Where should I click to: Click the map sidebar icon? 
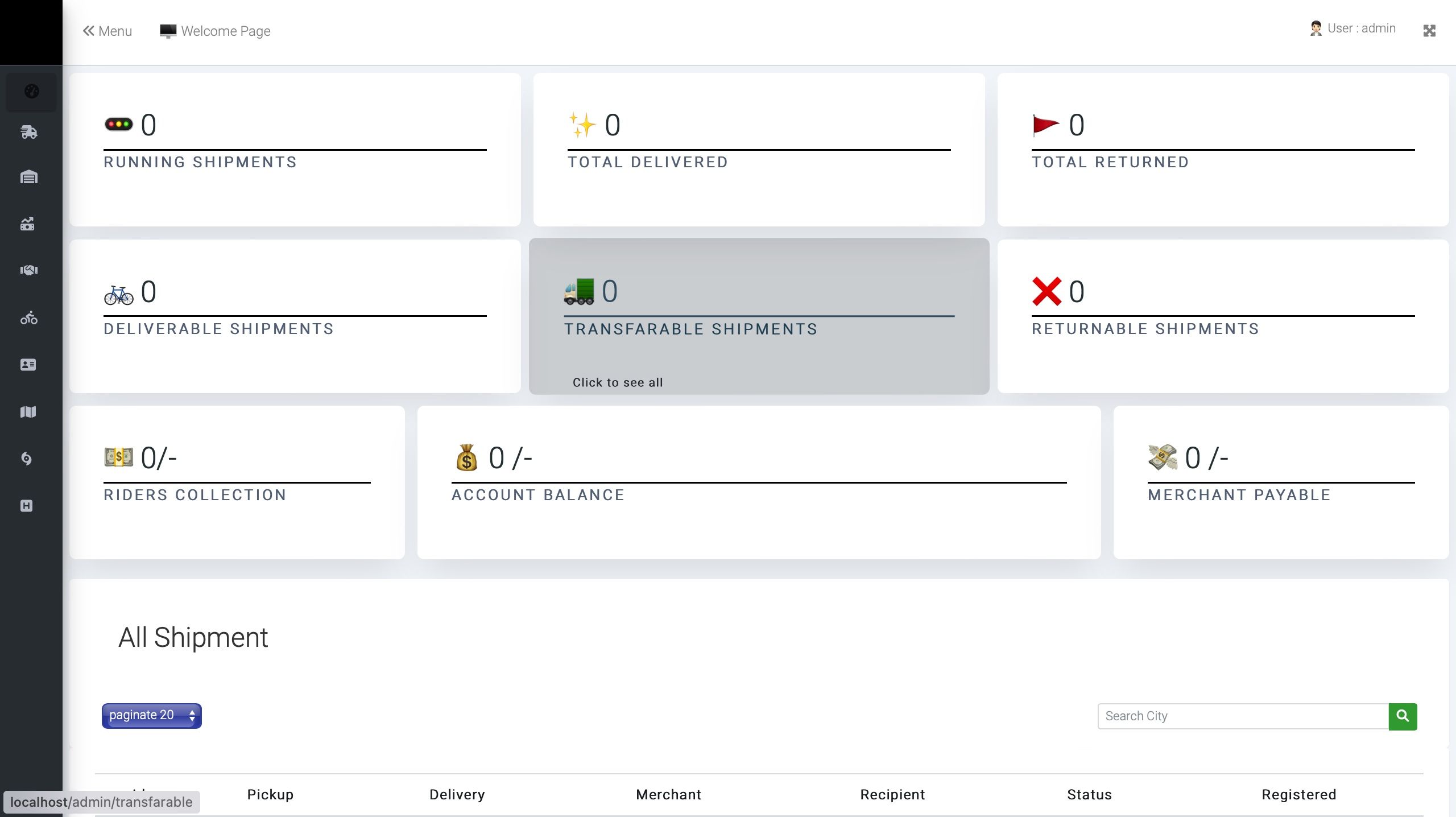(28, 412)
